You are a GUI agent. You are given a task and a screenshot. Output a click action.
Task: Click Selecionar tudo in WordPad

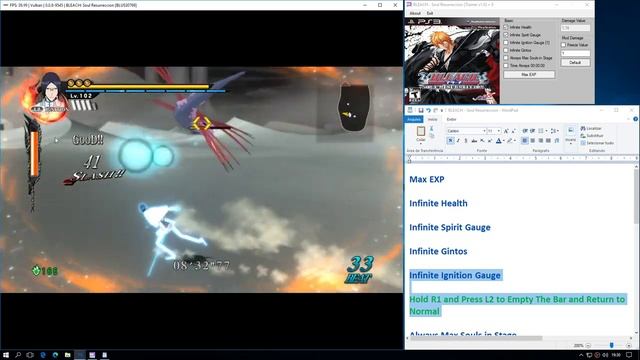(x=597, y=143)
